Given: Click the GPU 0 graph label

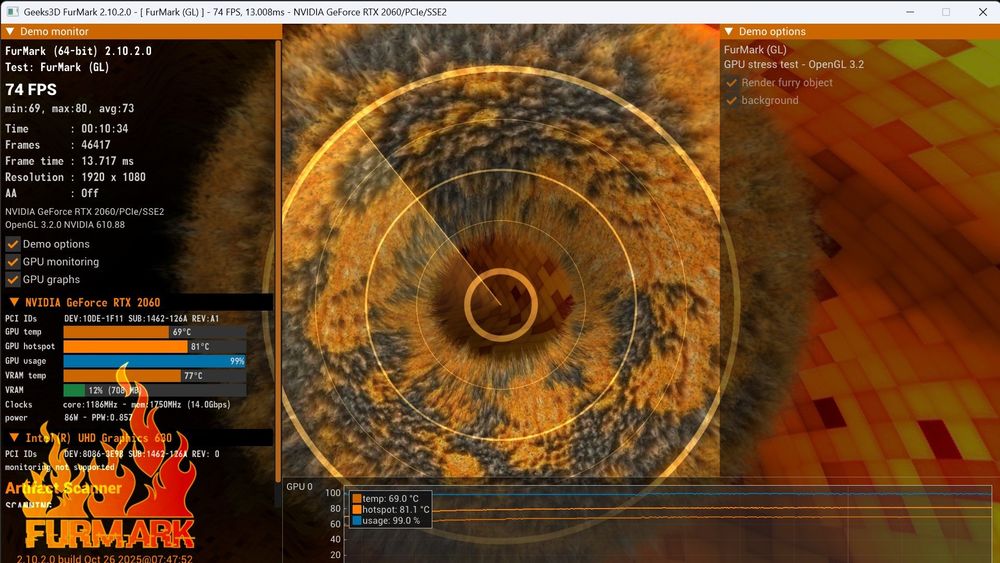Looking at the screenshot, I should pyautogui.click(x=299, y=486).
